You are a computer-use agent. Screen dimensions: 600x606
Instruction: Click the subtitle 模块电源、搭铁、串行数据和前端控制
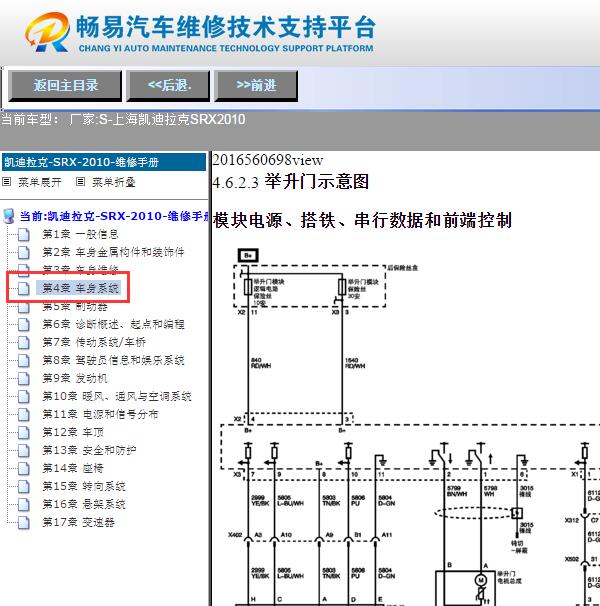[362, 220]
